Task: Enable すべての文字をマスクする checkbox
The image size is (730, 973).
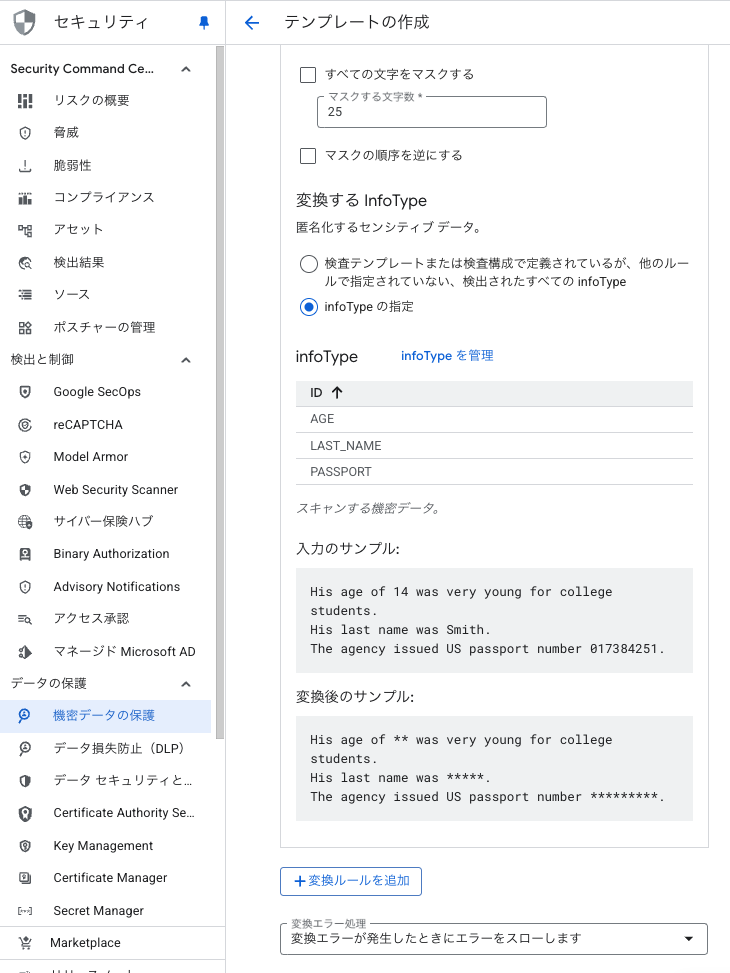Action: pos(308,75)
